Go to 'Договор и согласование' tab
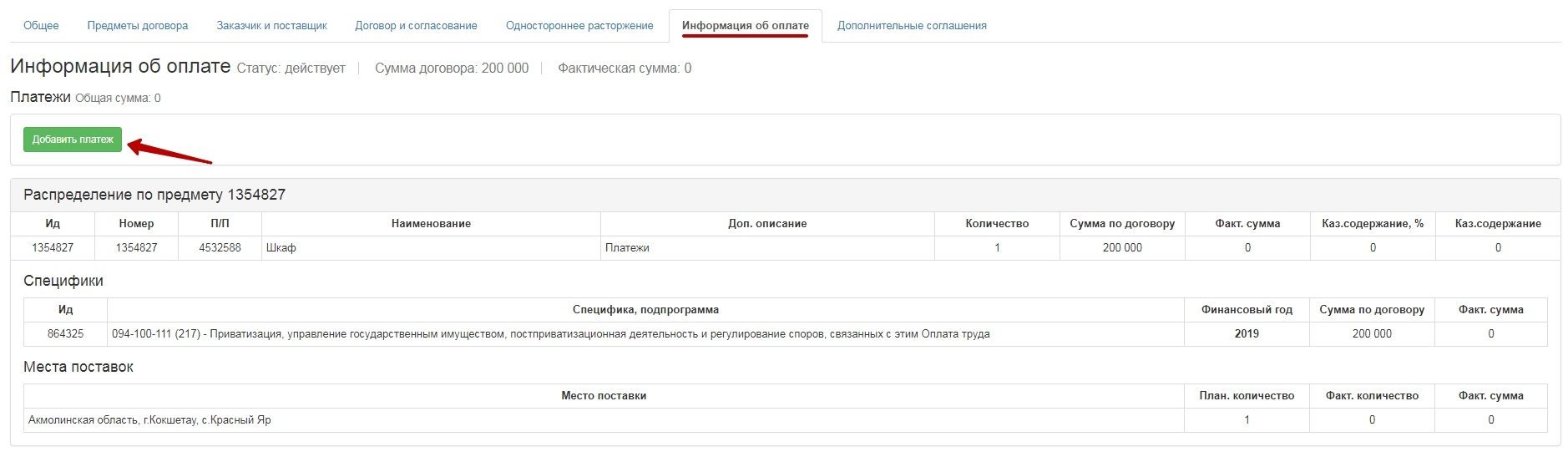1568x452 pixels. pos(416,26)
